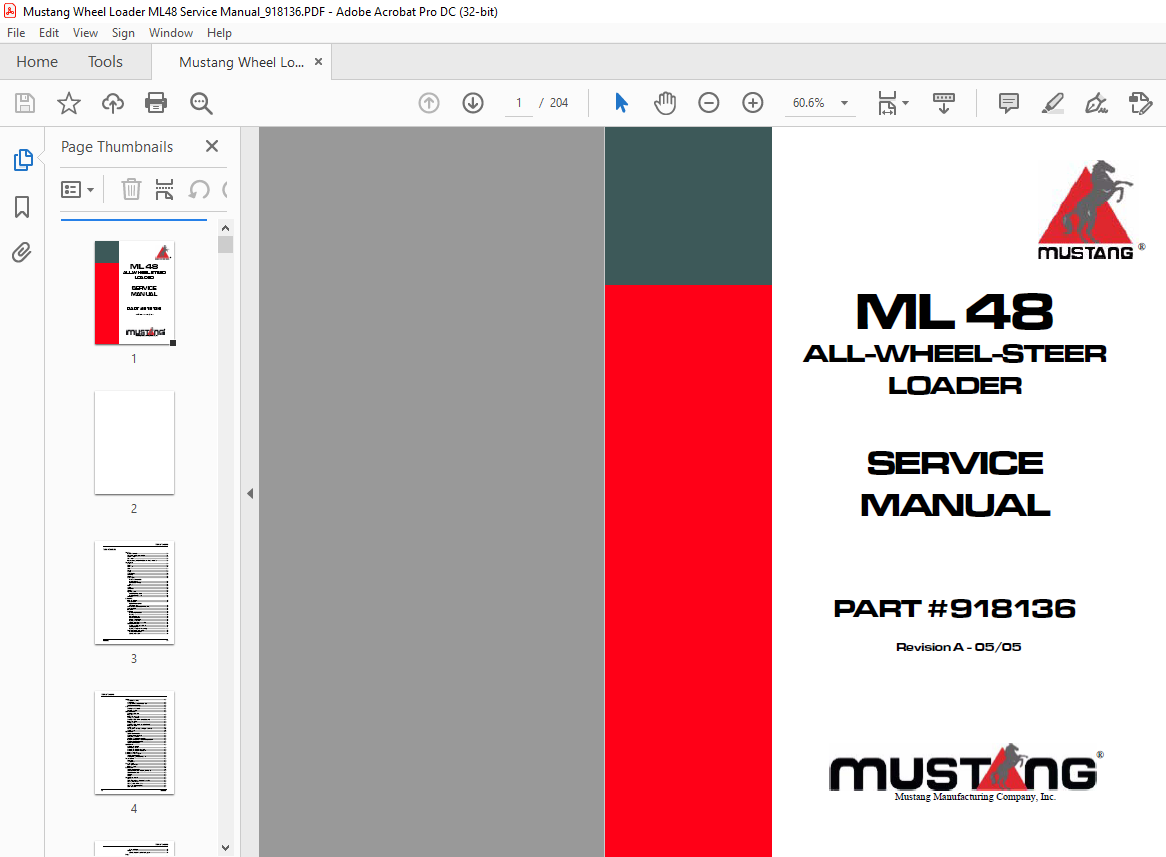Image resolution: width=1166 pixels, height=857 pixels.
Task: Select page 3 thumbnail
Action: coord(135,593)
